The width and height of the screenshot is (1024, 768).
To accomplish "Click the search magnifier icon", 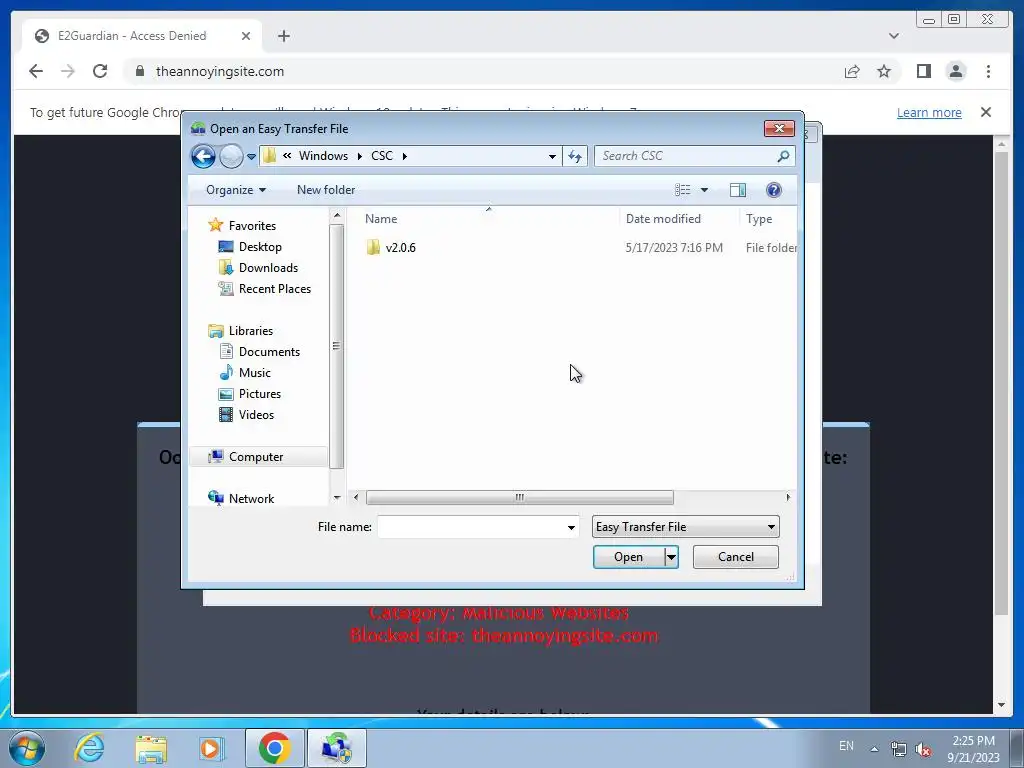I will 784,156.
